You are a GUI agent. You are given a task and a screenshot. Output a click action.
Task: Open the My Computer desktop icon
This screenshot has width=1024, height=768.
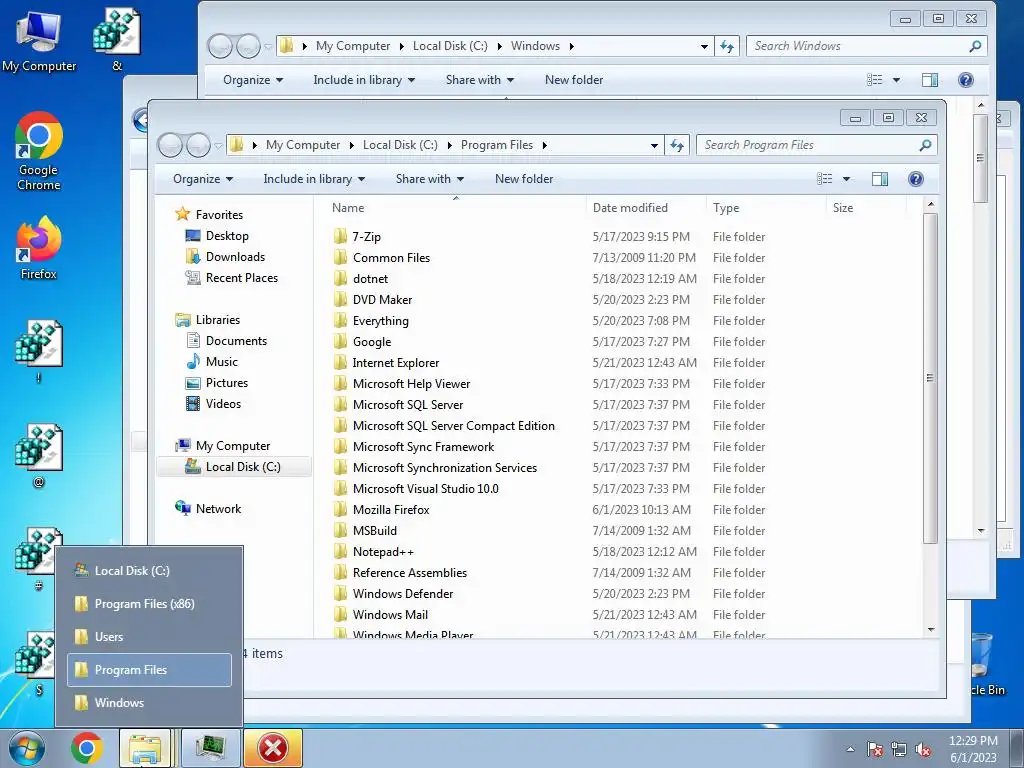39,40
